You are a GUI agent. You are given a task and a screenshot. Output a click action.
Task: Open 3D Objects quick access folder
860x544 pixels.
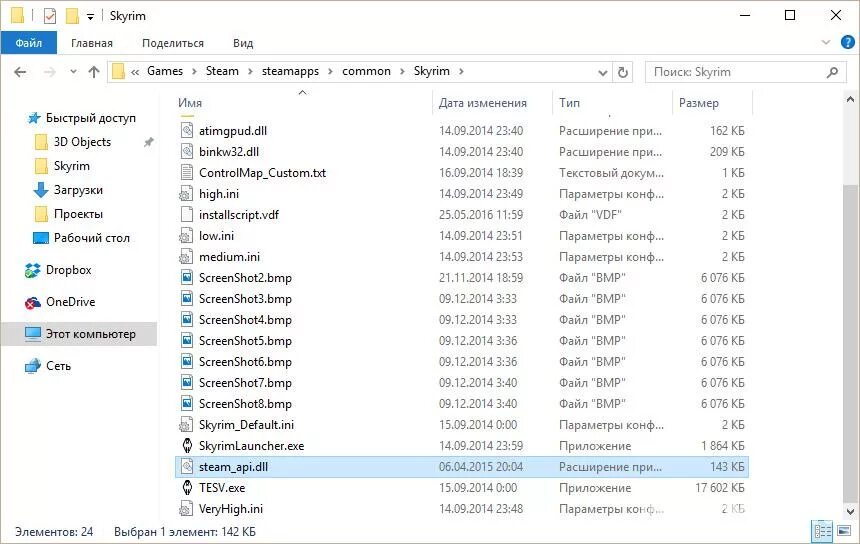coord(82,142)
